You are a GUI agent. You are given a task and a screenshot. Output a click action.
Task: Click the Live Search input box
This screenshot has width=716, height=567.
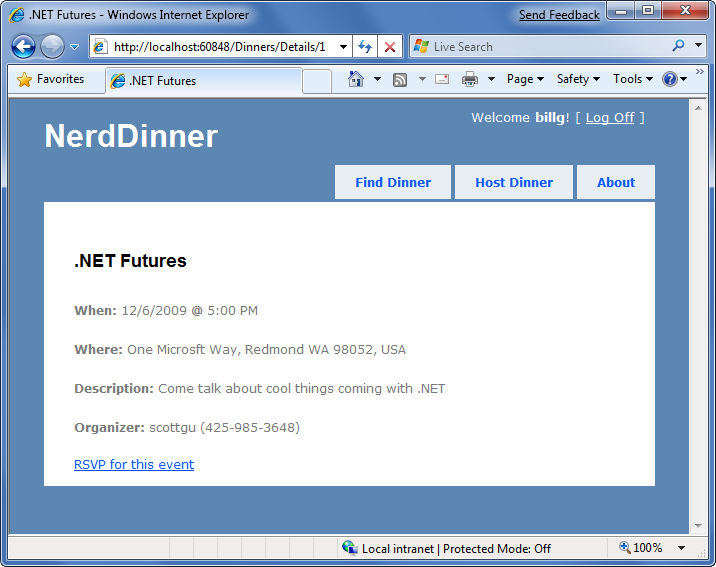541,47
